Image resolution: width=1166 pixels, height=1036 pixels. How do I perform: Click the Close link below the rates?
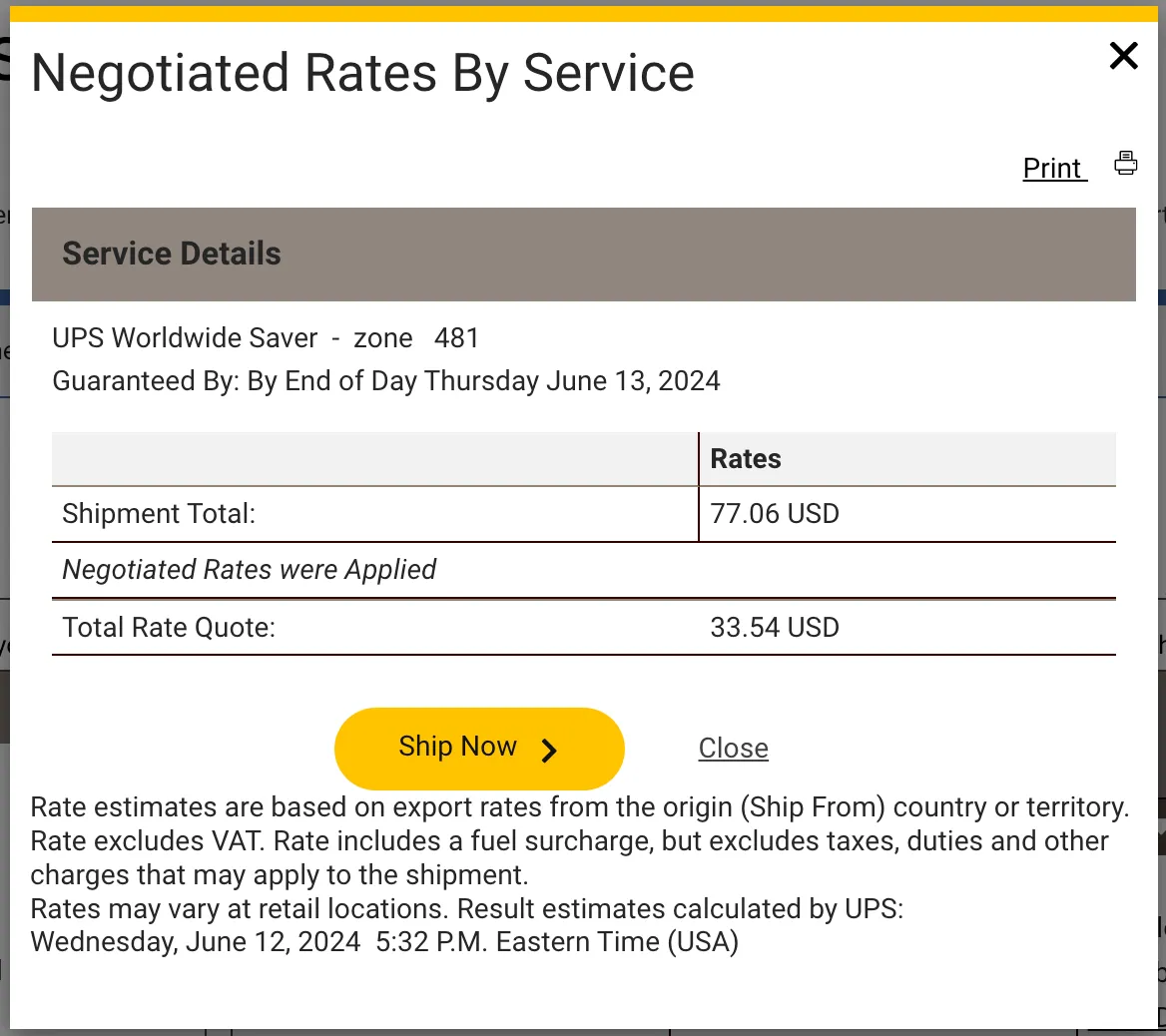tap(733, 748)
